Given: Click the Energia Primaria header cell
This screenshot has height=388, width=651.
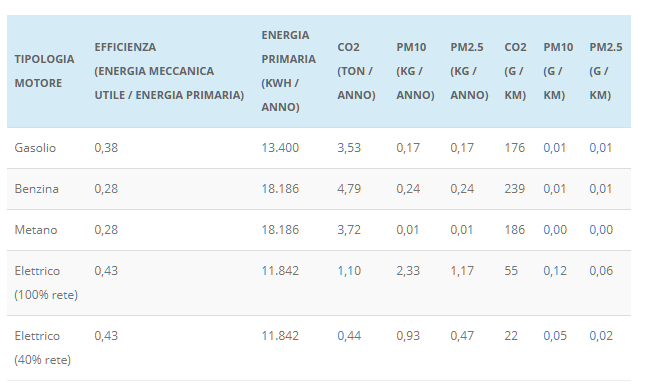Looking at the screenshot, I should [289, 71].
